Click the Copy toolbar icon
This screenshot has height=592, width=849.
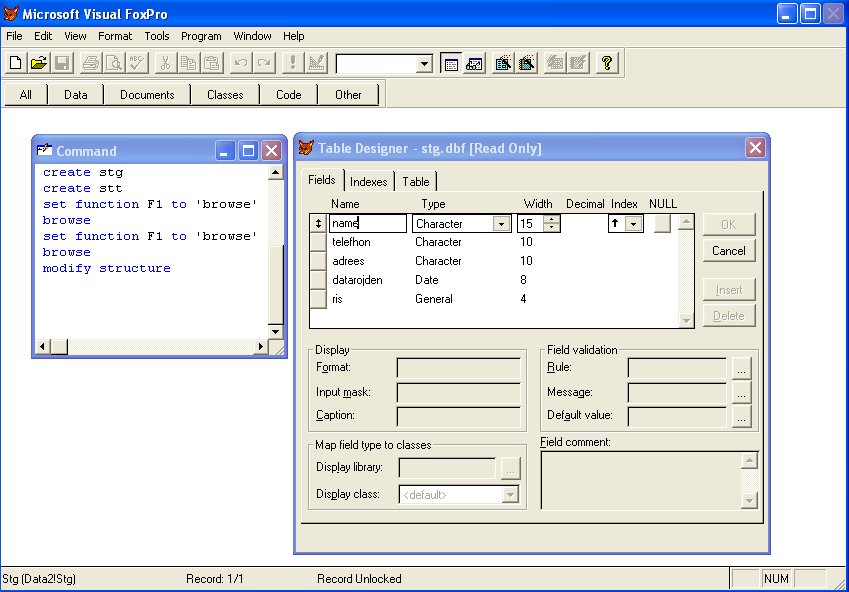coord(188,63)
